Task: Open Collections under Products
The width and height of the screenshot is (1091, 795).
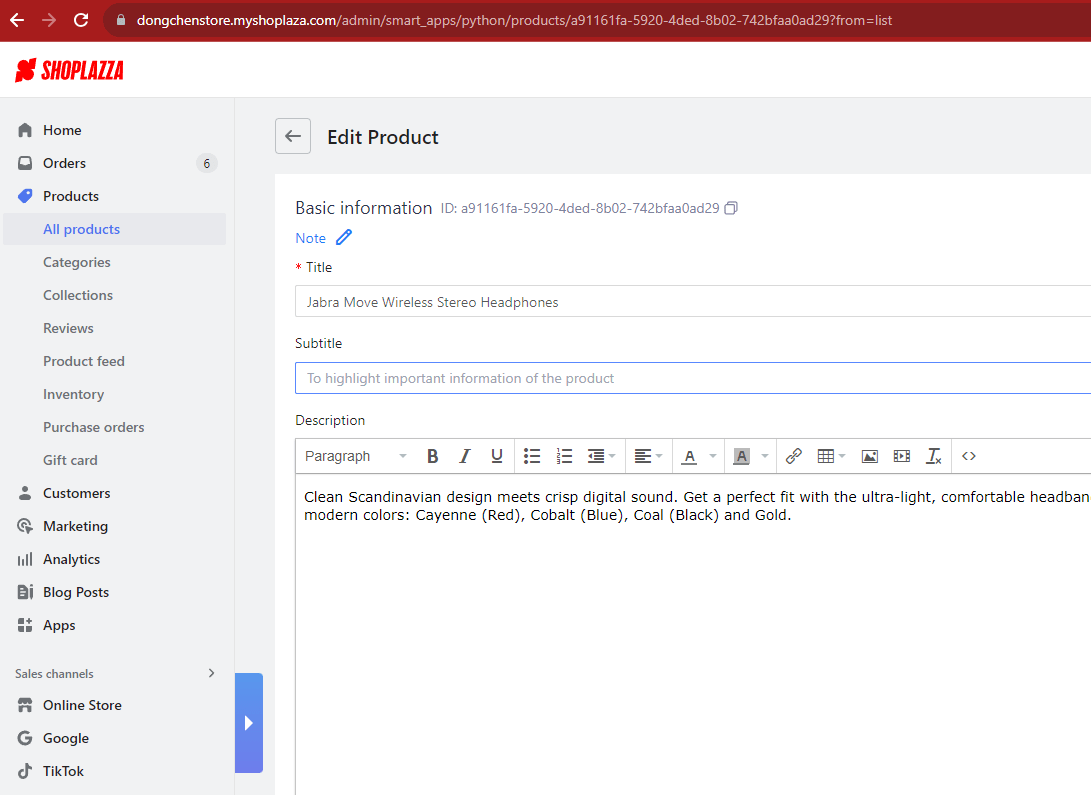Action: [78, 295]
